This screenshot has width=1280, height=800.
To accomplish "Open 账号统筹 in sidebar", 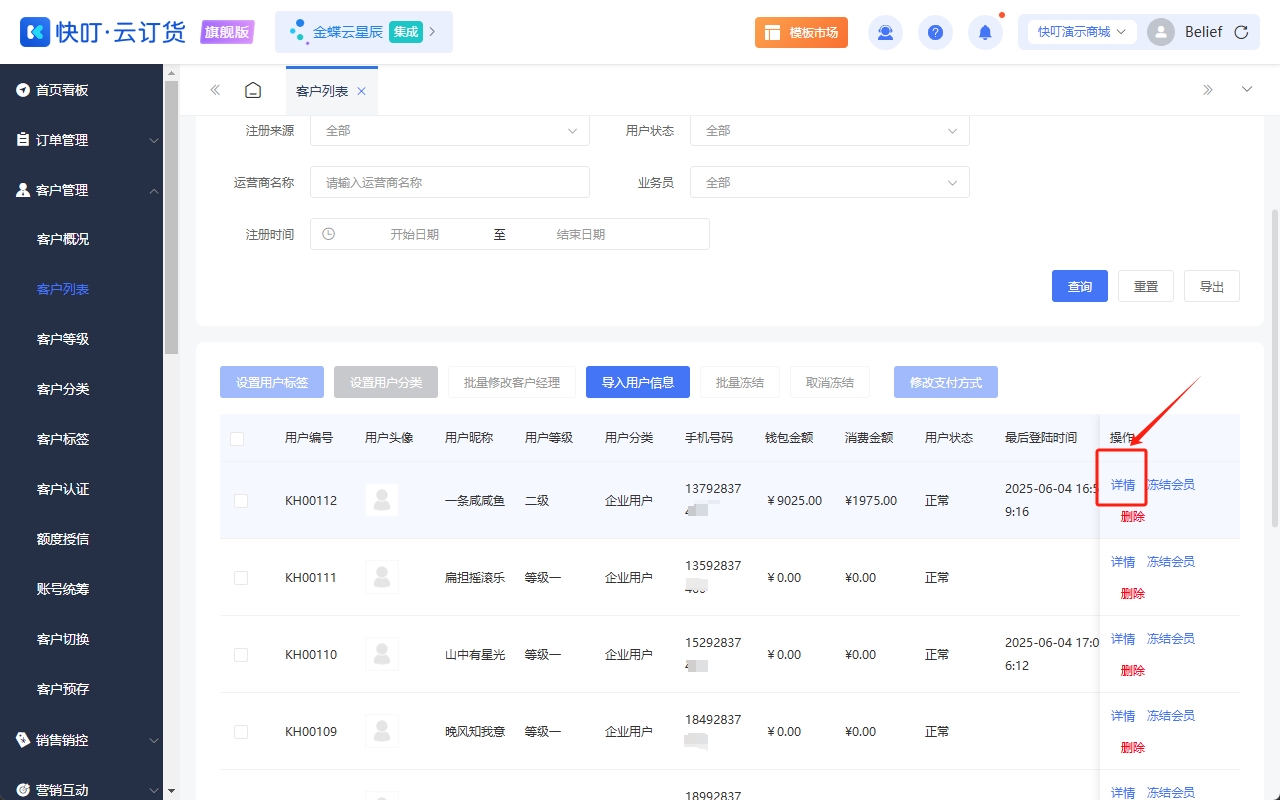I will (63, 589).
